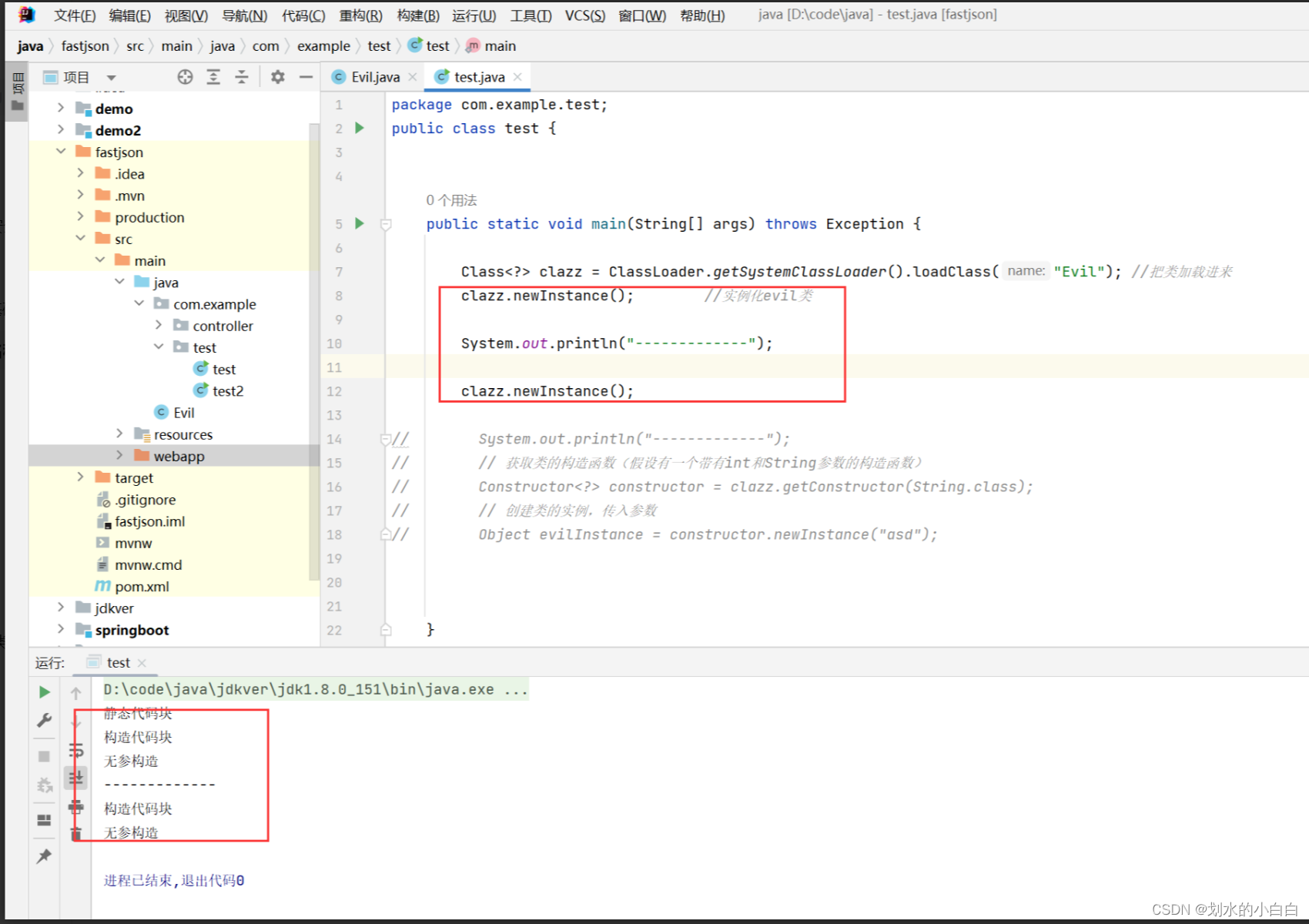Open the 窗口(W) menu

pos(642,15)
